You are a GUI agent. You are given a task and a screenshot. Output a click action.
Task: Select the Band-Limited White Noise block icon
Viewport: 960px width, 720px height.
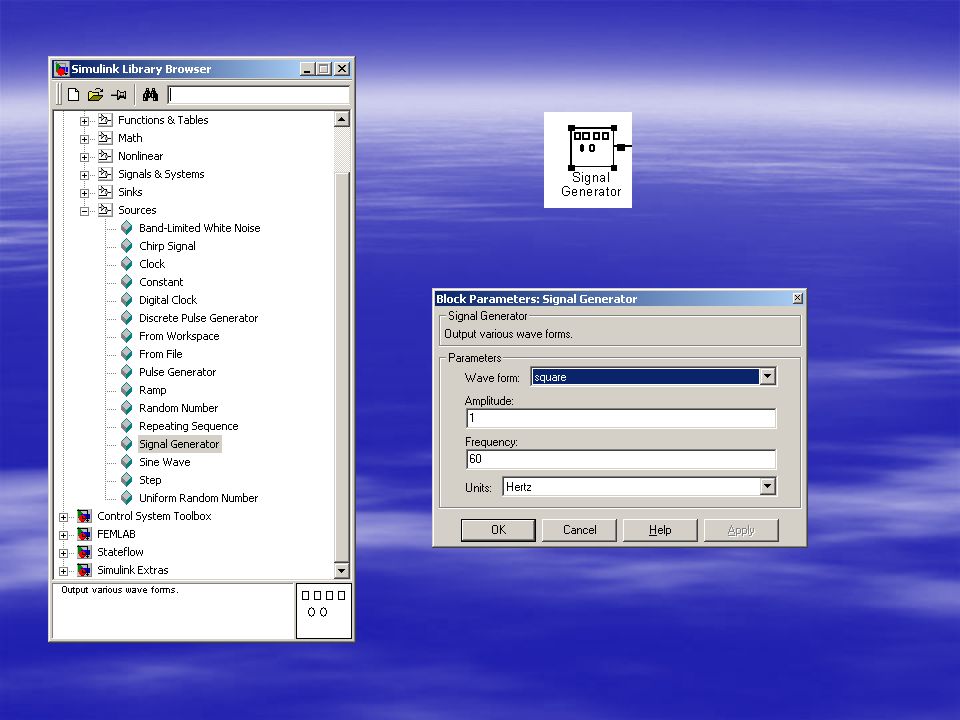[x=127, y=228]
